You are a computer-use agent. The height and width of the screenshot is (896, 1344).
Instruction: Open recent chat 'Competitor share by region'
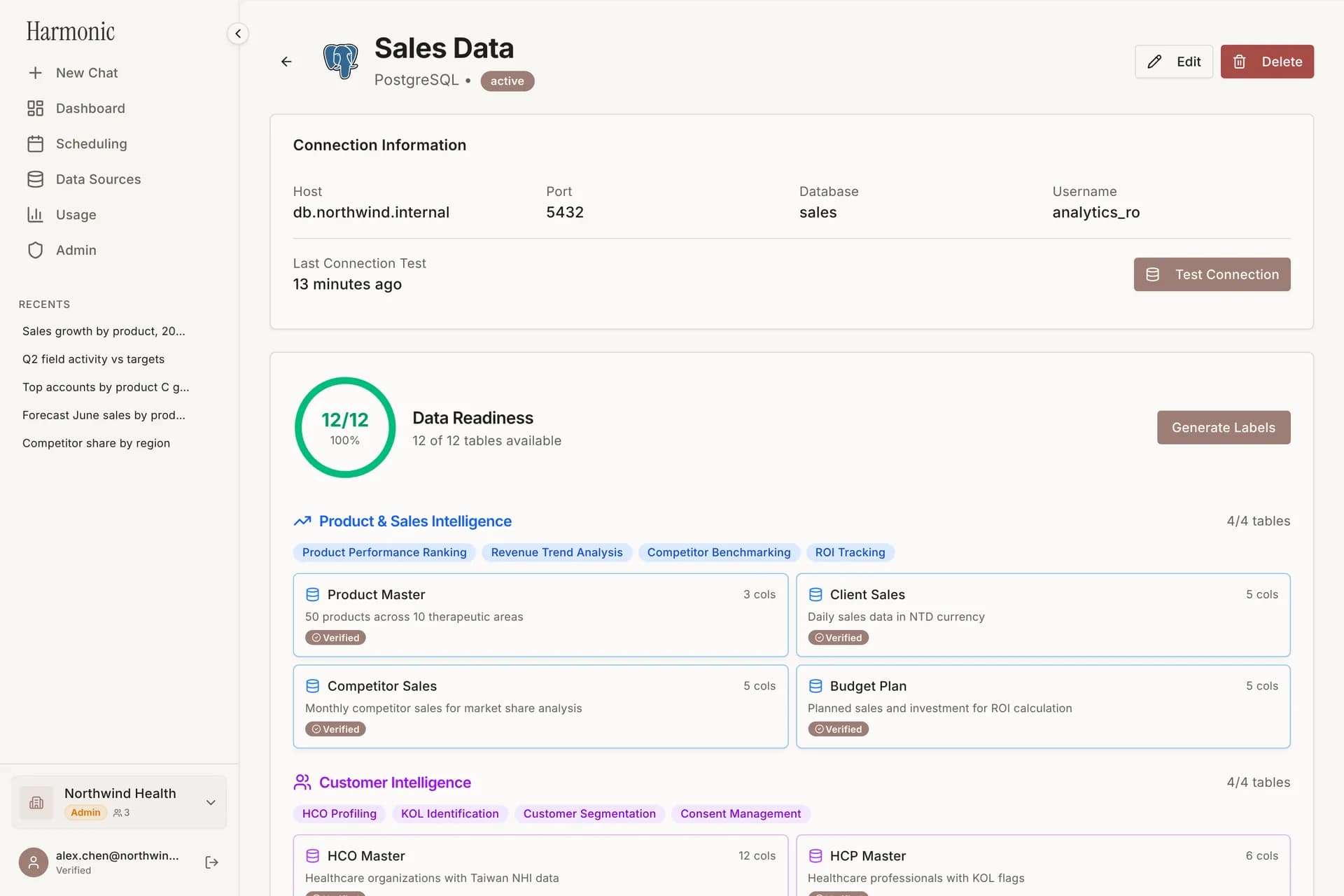[97, 443]
